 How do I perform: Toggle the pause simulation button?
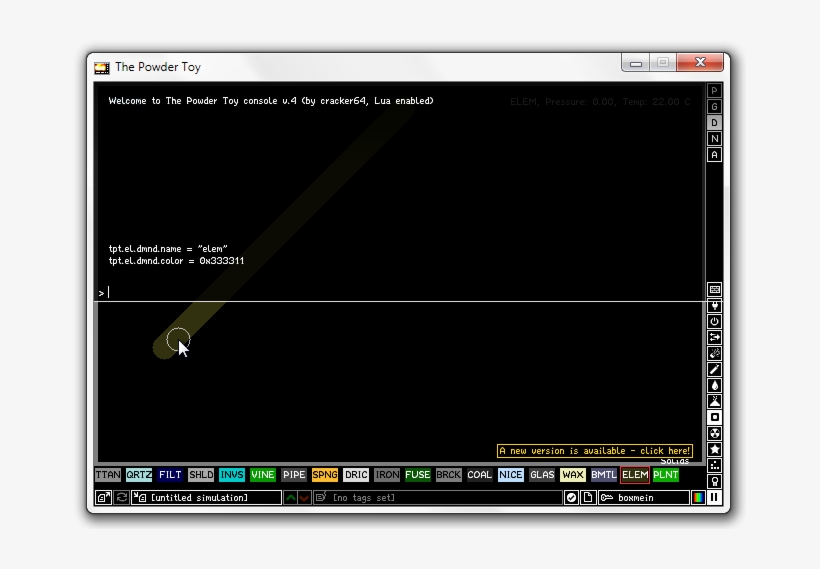(714, 497)
